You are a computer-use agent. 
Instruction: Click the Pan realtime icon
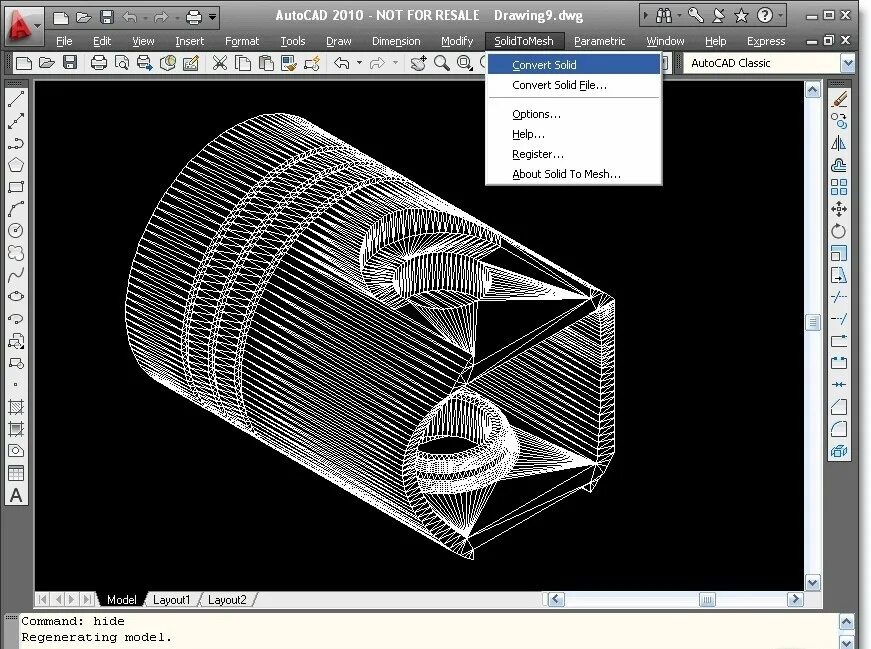(x=418, y=63)
